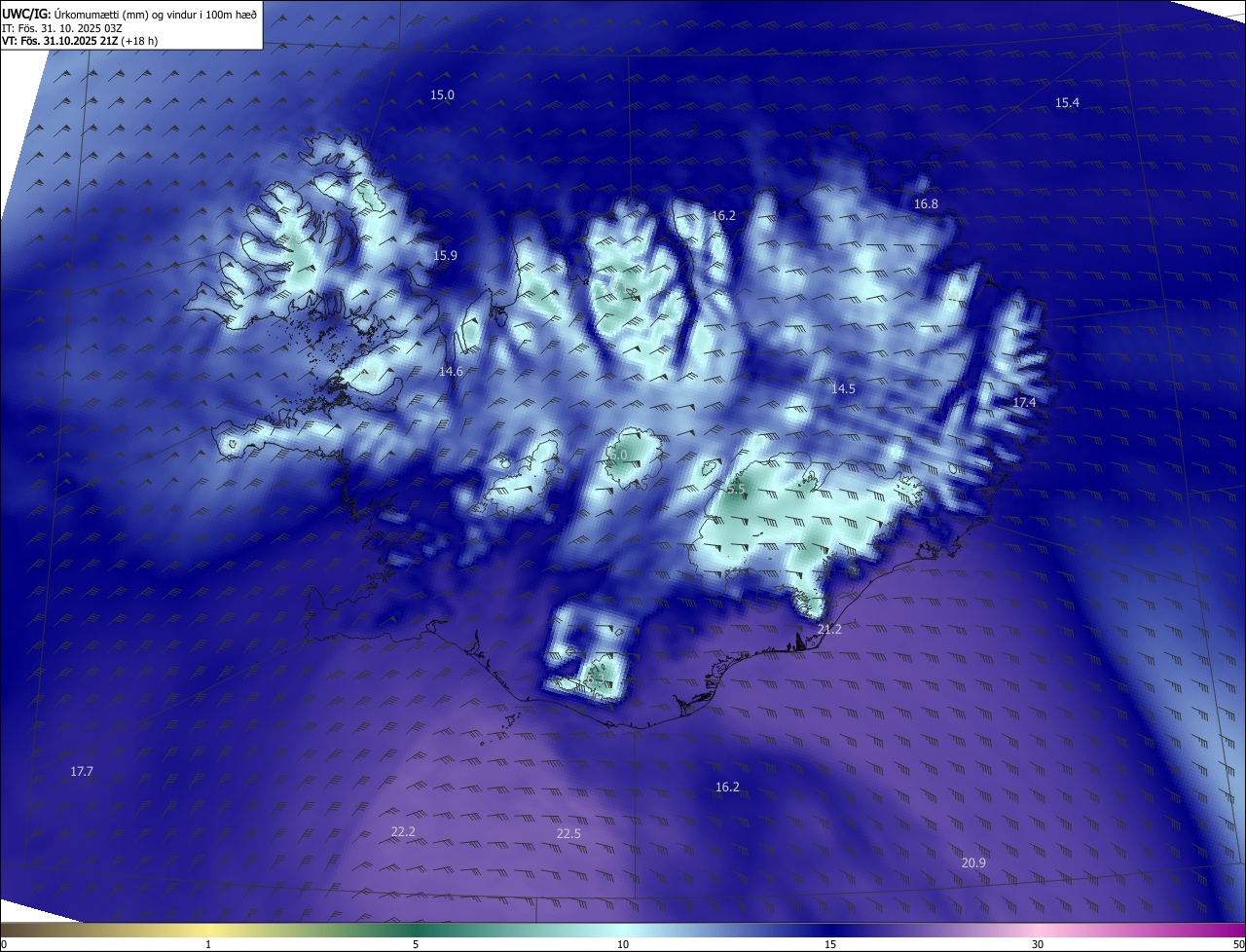The image size is (1246, 952).
Task: Click the VT: Fös. 31.10.2025 21Z (+18 h) line
Action: [80, 41]
